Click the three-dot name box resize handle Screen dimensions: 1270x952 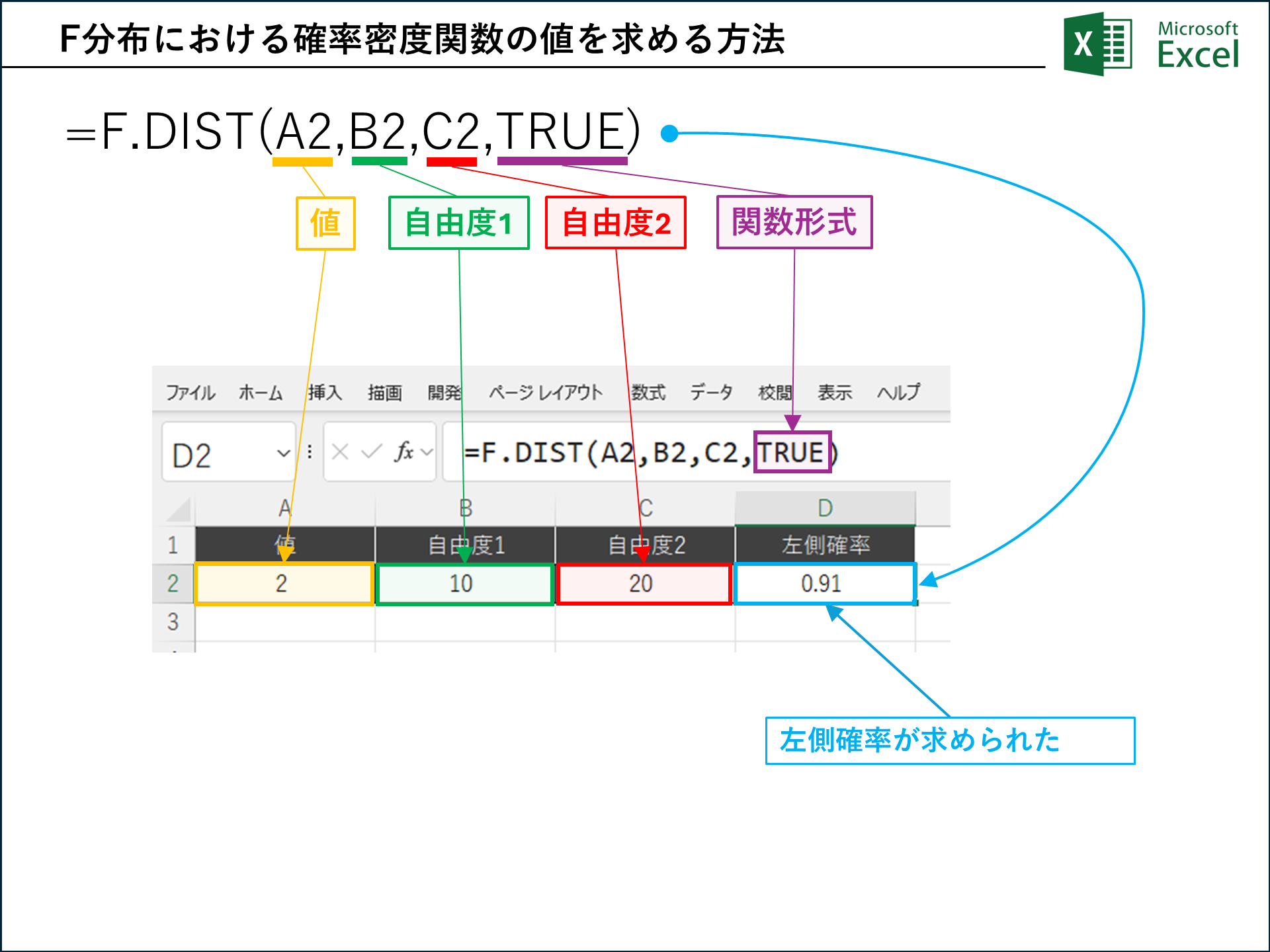tap(310, 452)
